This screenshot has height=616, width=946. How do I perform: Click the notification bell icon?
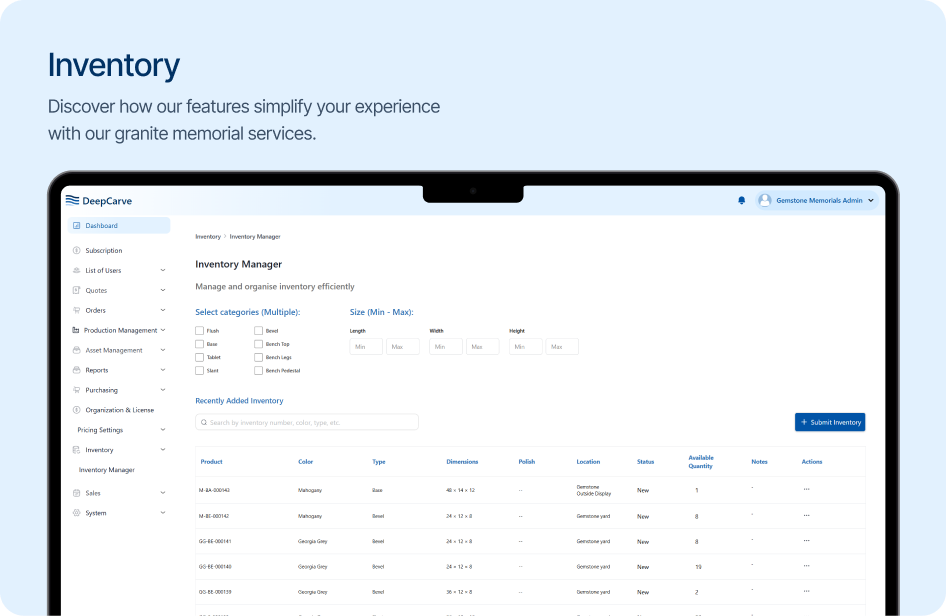(741, 200)
